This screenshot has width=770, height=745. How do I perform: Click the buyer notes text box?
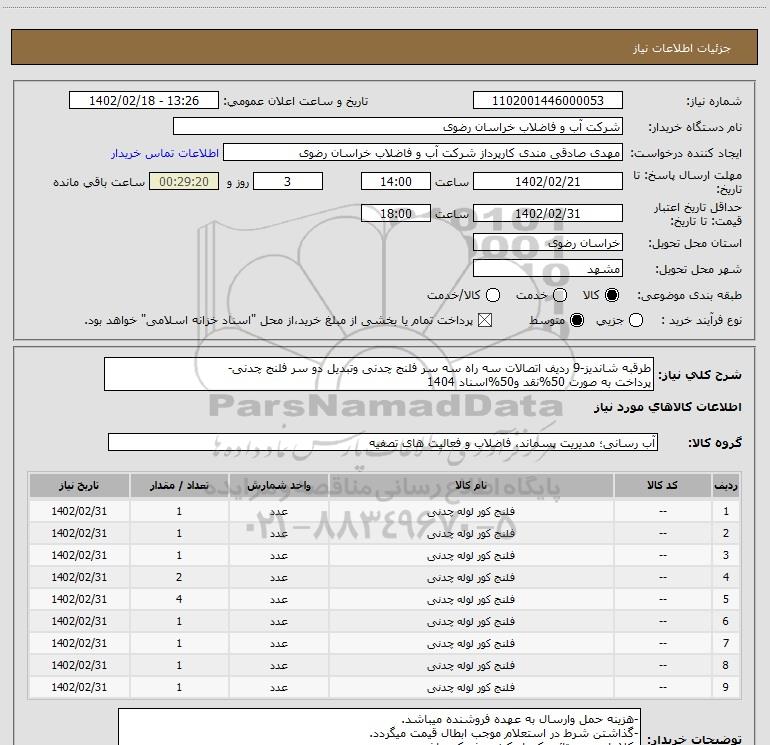[379, 727]
